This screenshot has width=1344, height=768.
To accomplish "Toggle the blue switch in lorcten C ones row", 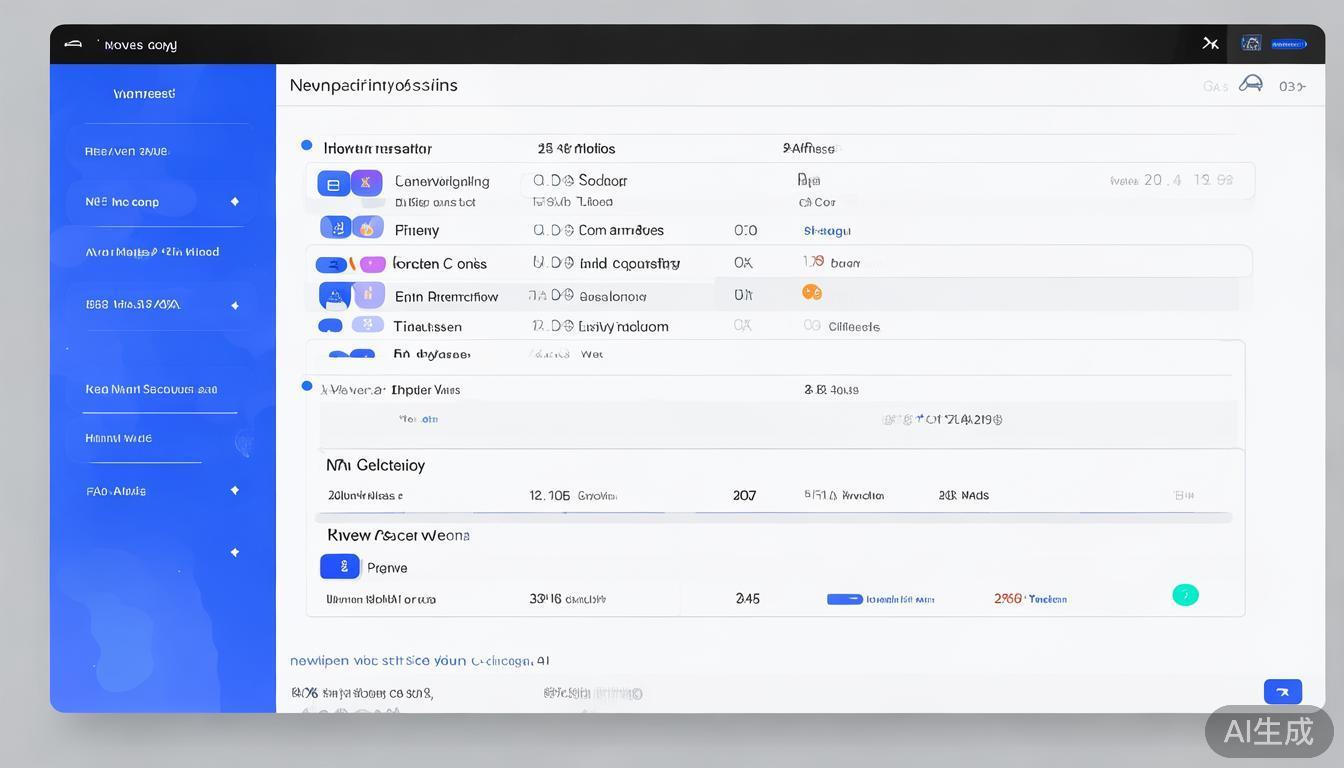I will click(331, 265).
